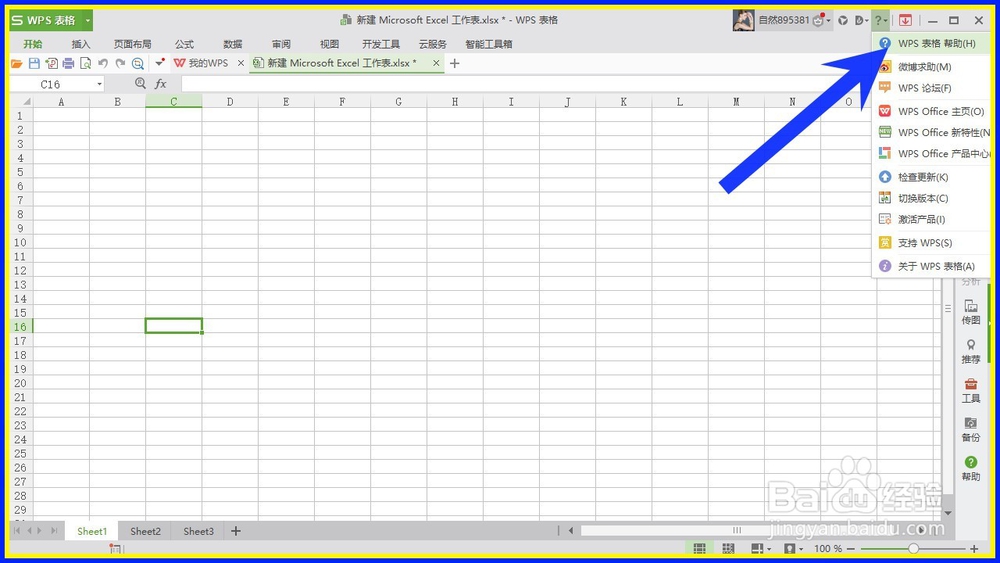The width and height of the screenshot is (1000, 563).
Task: Undo the last action
Action: [x=103, y=64]
